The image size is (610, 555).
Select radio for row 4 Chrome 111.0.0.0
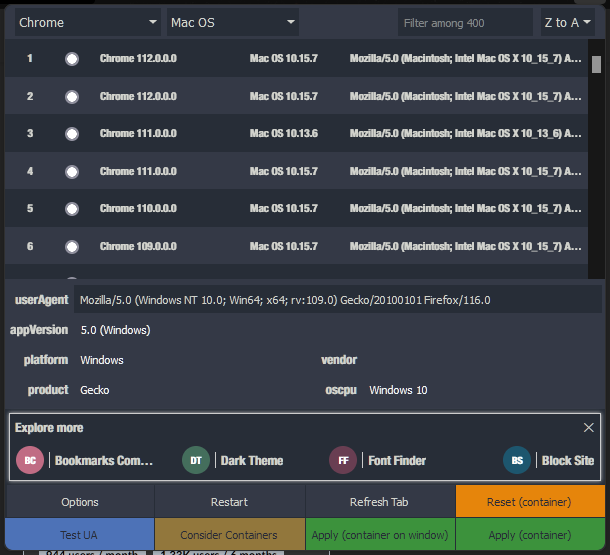[x=72, y=172]
